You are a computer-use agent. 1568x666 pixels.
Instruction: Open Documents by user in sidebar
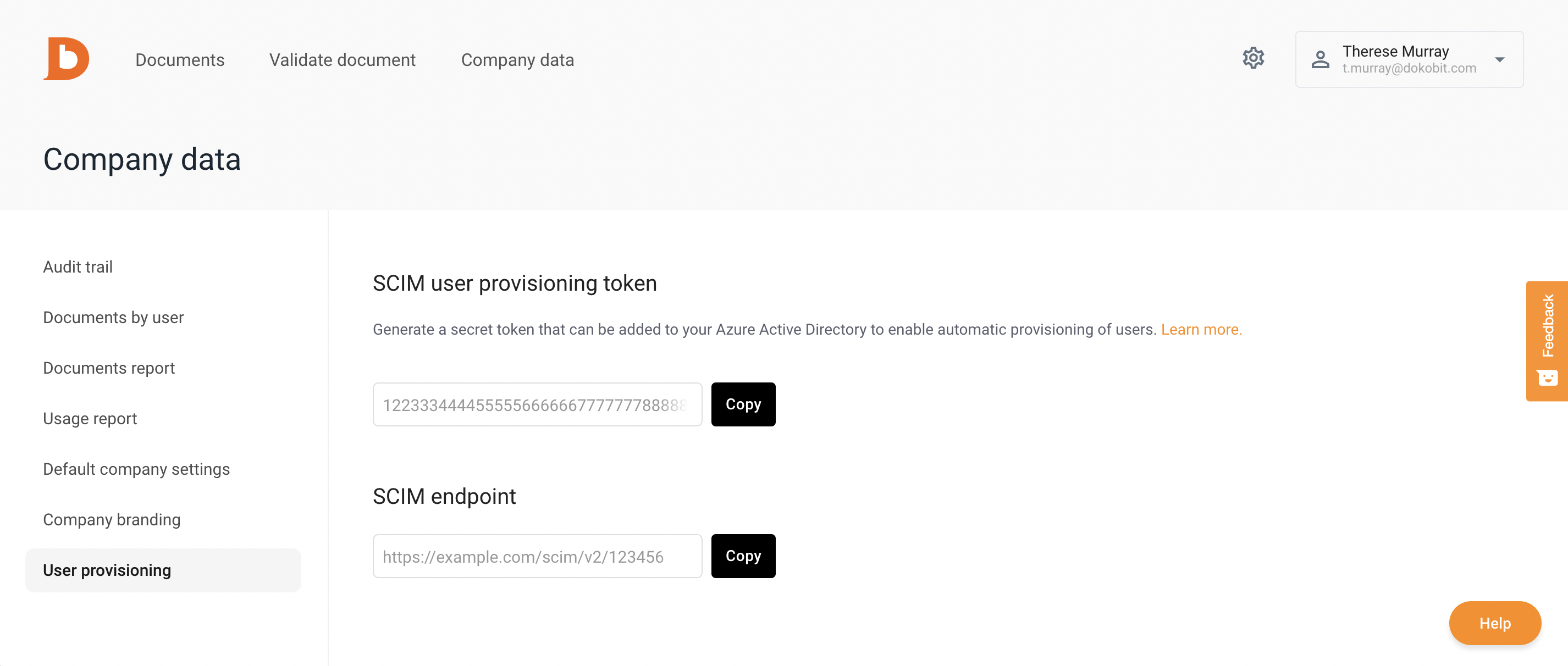[113, 318]
